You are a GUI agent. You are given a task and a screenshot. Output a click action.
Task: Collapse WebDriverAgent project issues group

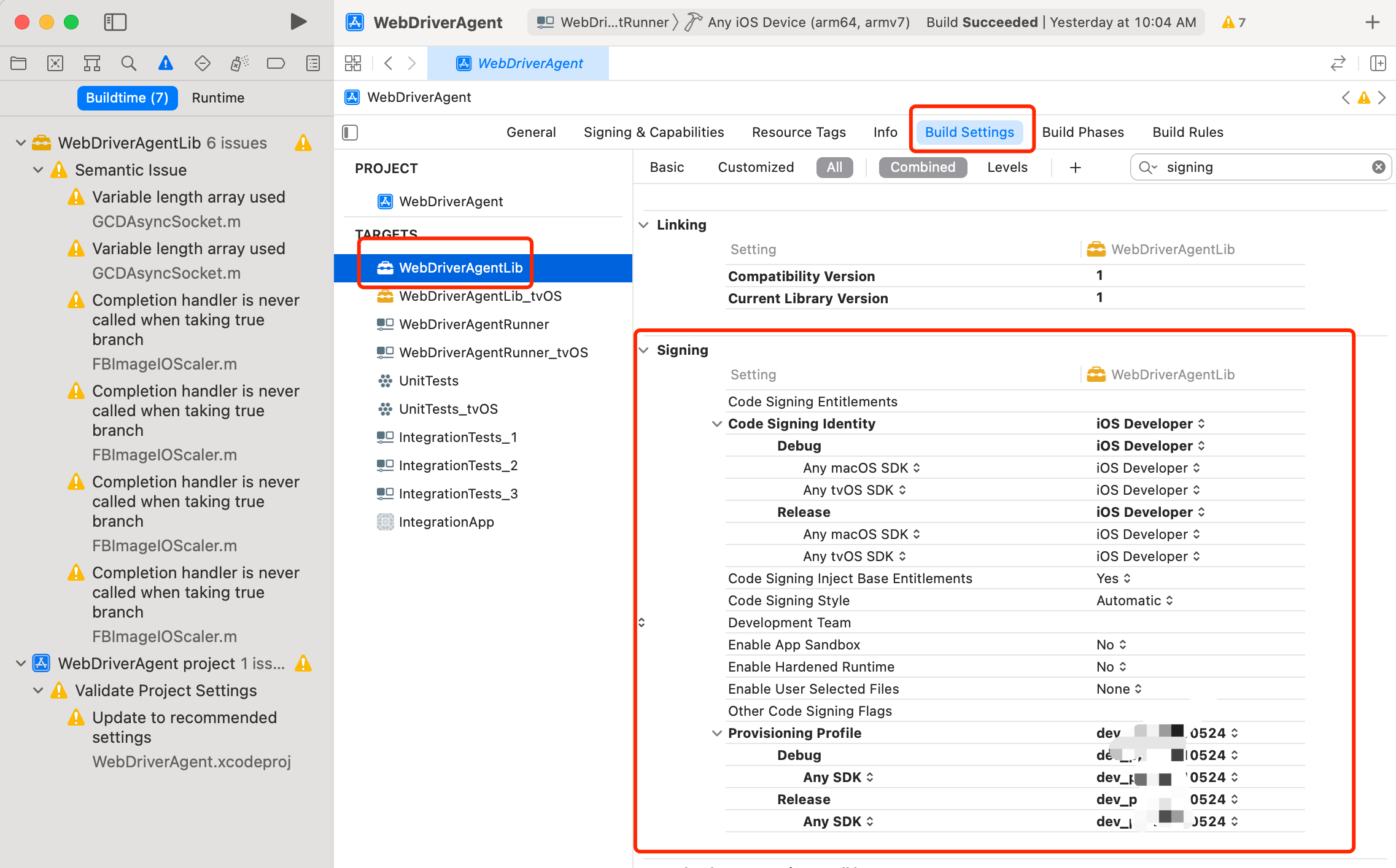(20, 664)
